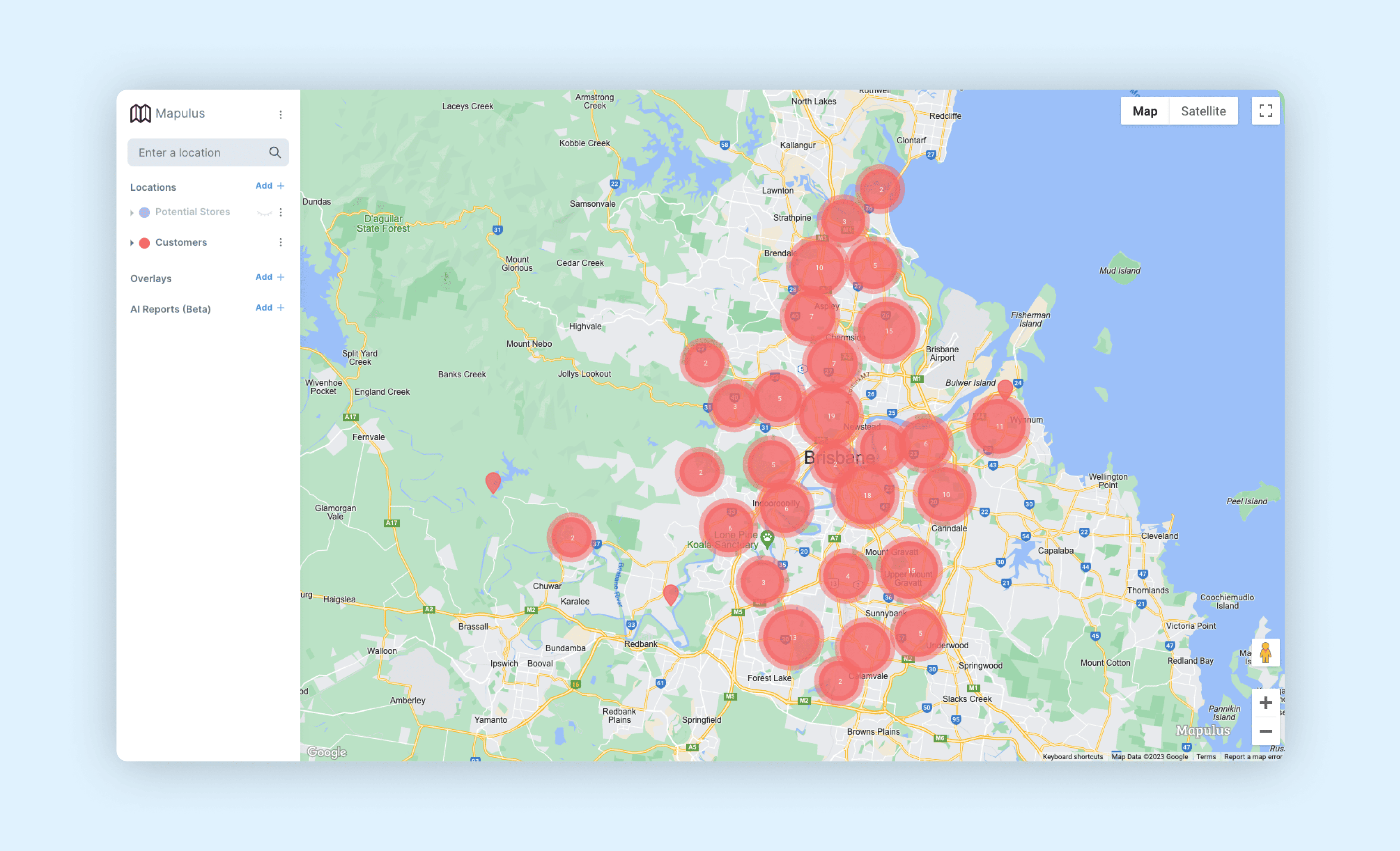This screenshot has height=851, width=1400.
Task: Add a new Locations layer
Action: [x=270, y=186]
